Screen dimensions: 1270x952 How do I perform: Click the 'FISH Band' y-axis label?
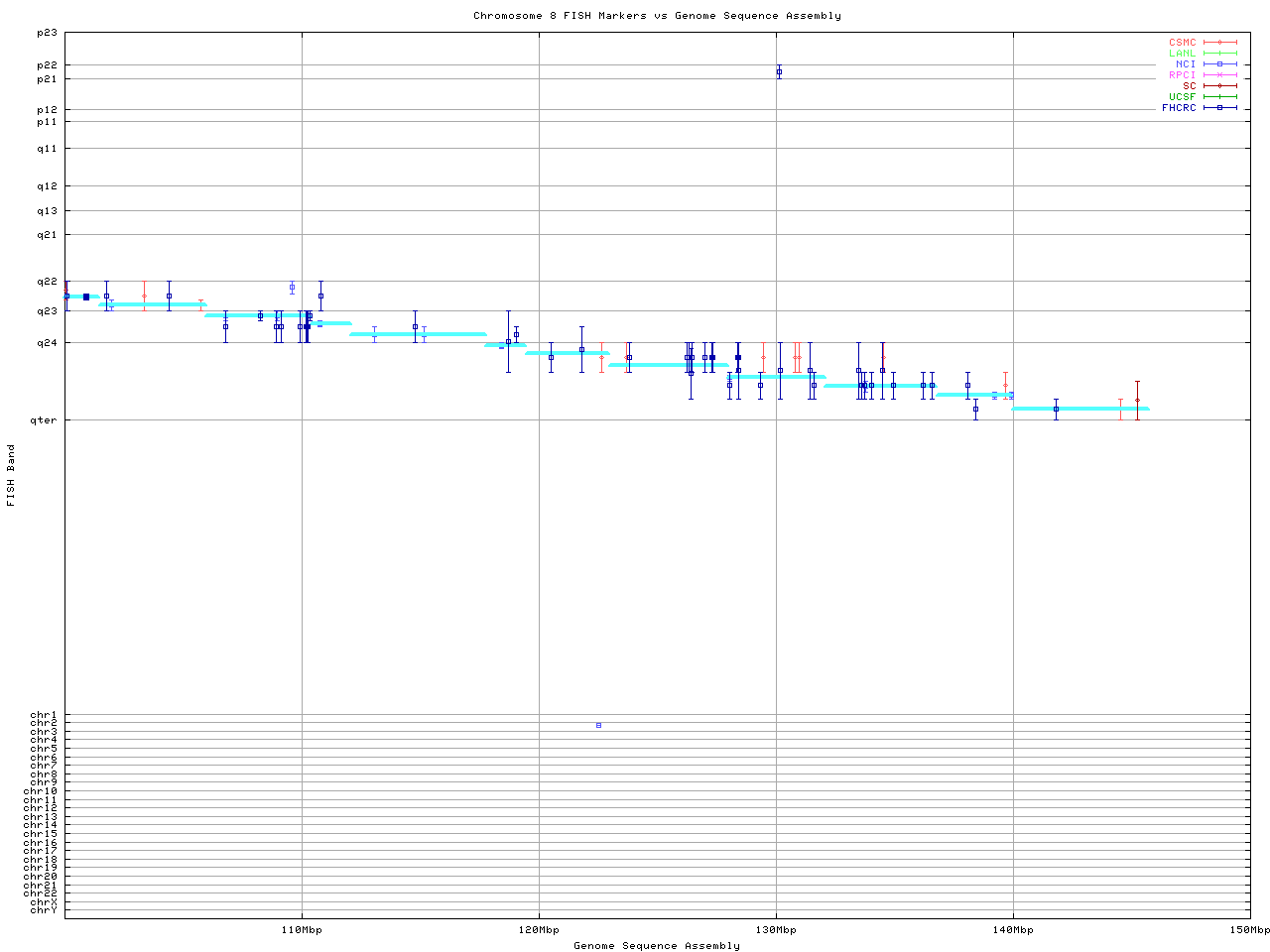pyautogui.click(x=11, y=475)
